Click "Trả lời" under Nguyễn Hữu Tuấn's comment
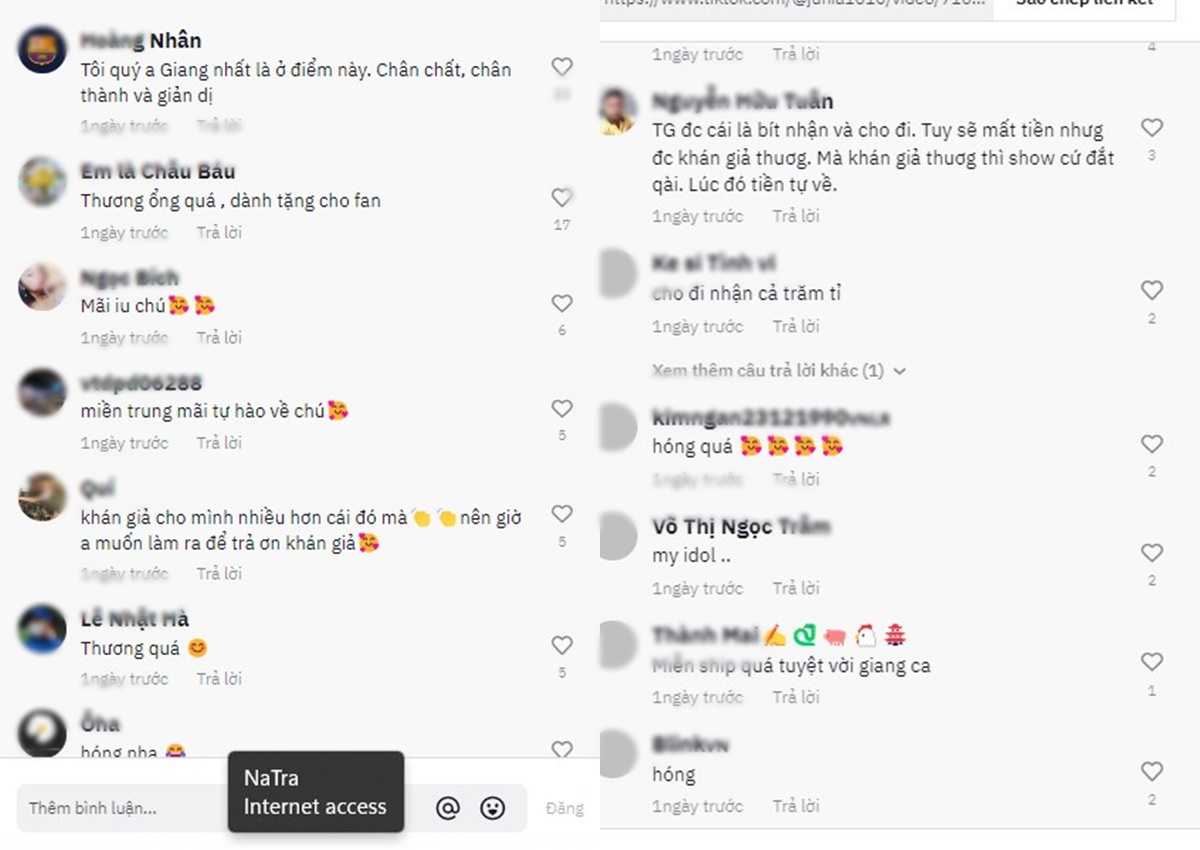Screen dimensions: 1200x850 click(x=797, y=216)
